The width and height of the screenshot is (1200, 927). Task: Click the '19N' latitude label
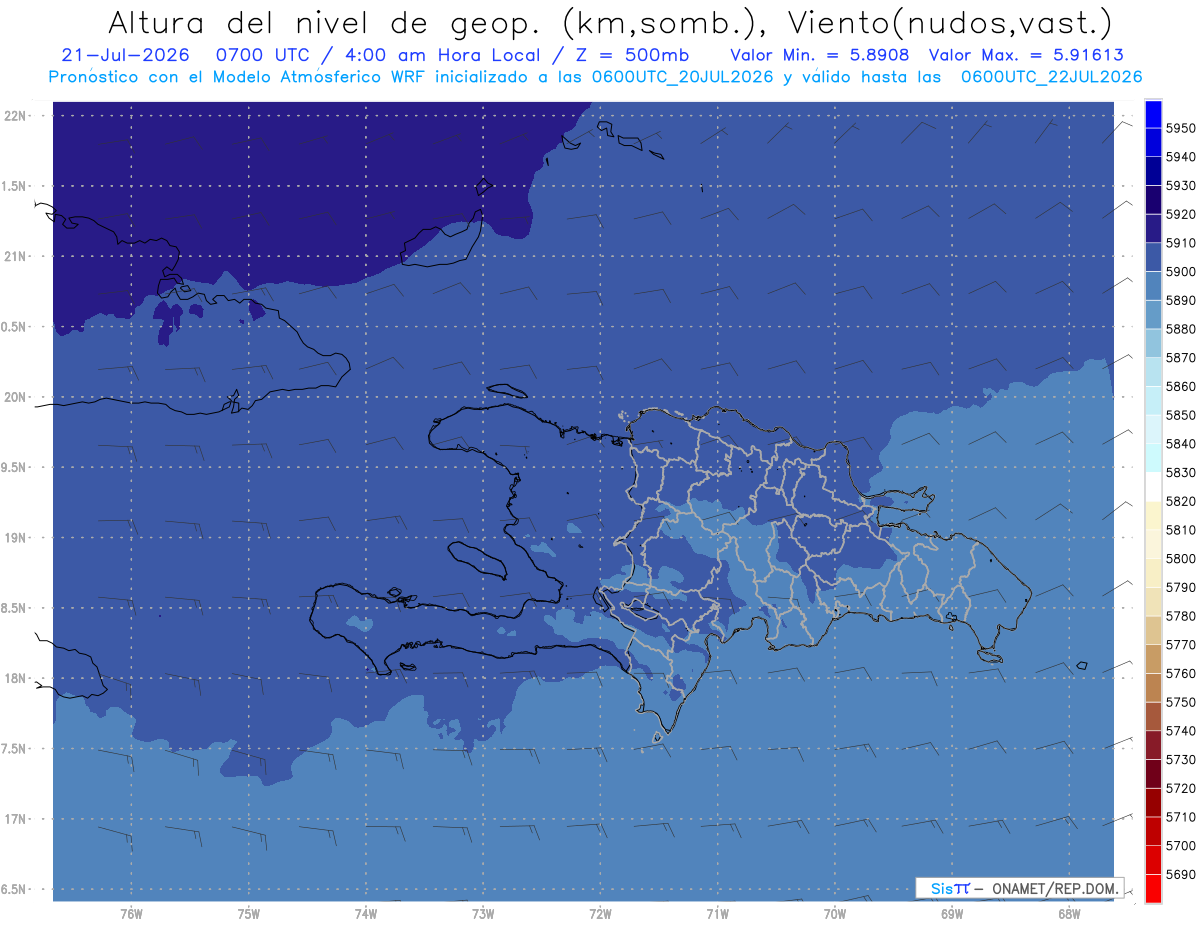coord(15,538)
